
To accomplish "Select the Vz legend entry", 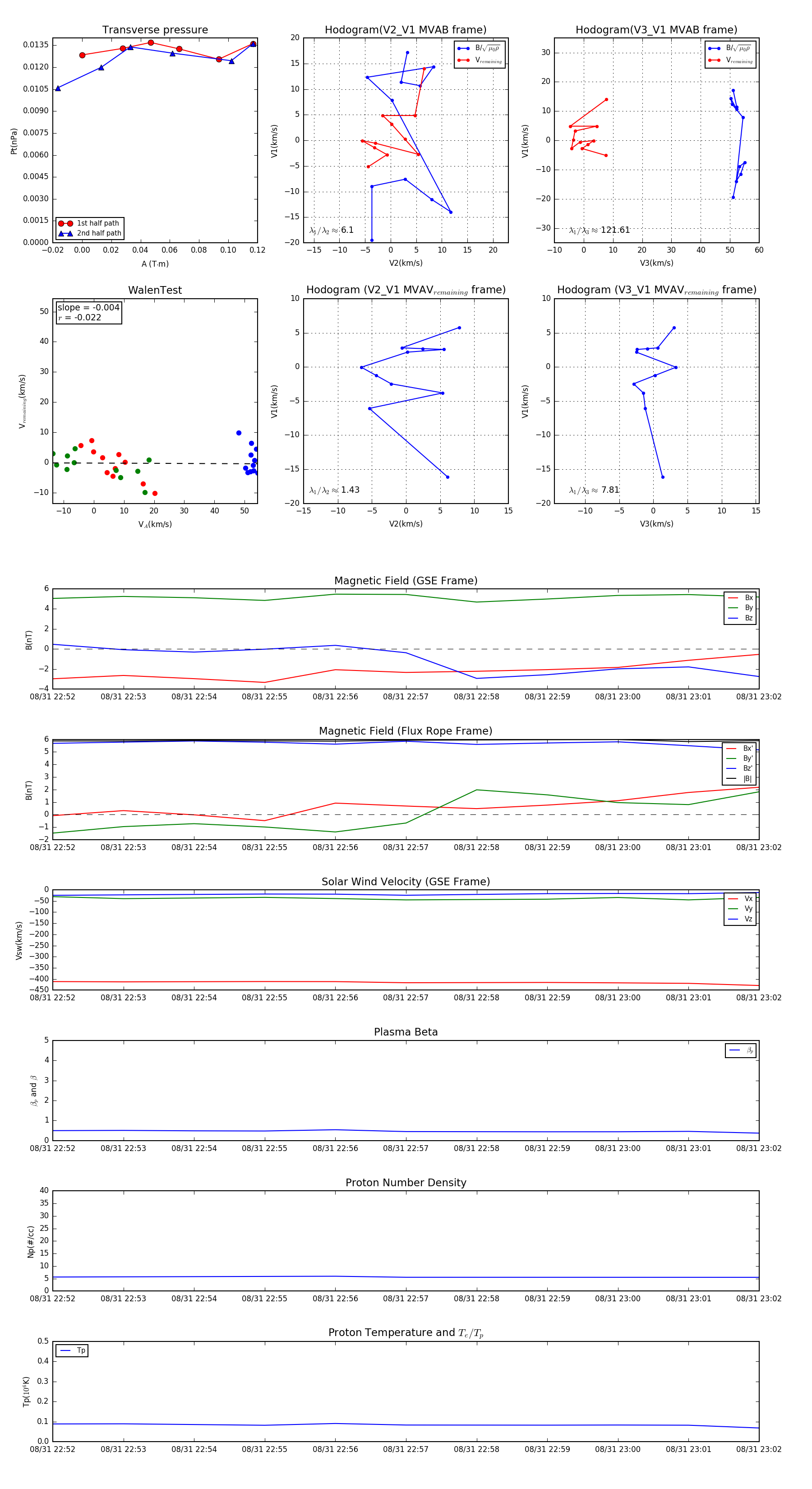I will 740,919.
